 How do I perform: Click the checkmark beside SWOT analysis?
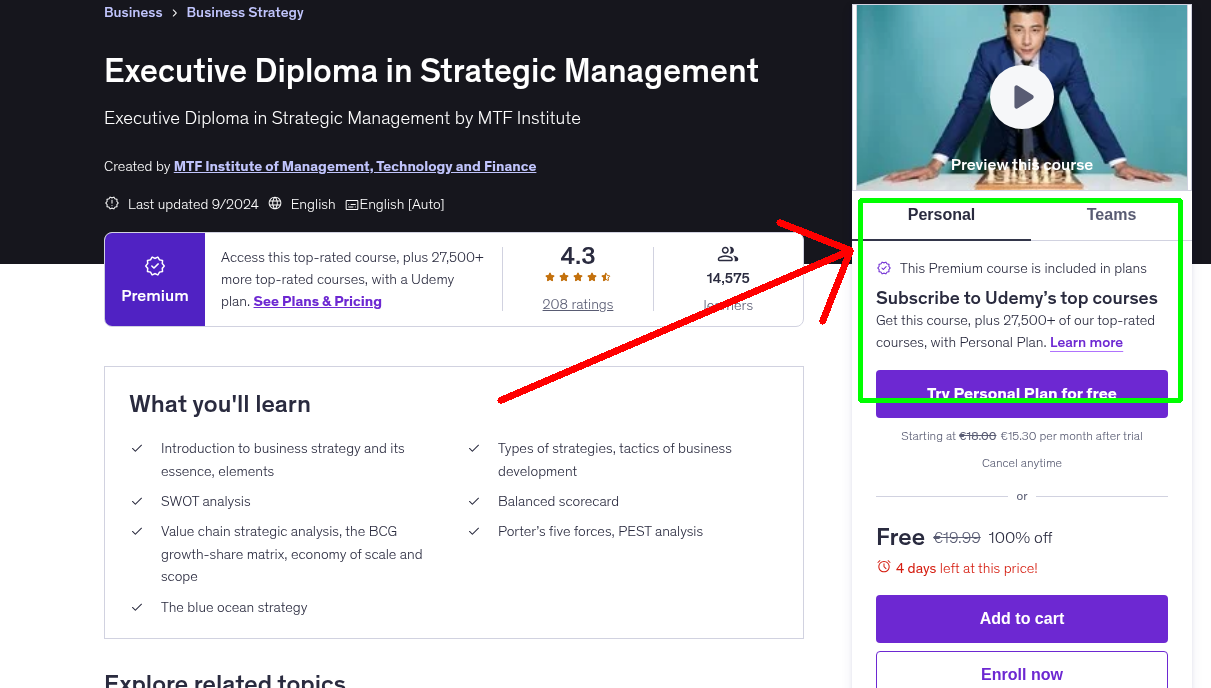pyautogui.click(x=137, y=501)
